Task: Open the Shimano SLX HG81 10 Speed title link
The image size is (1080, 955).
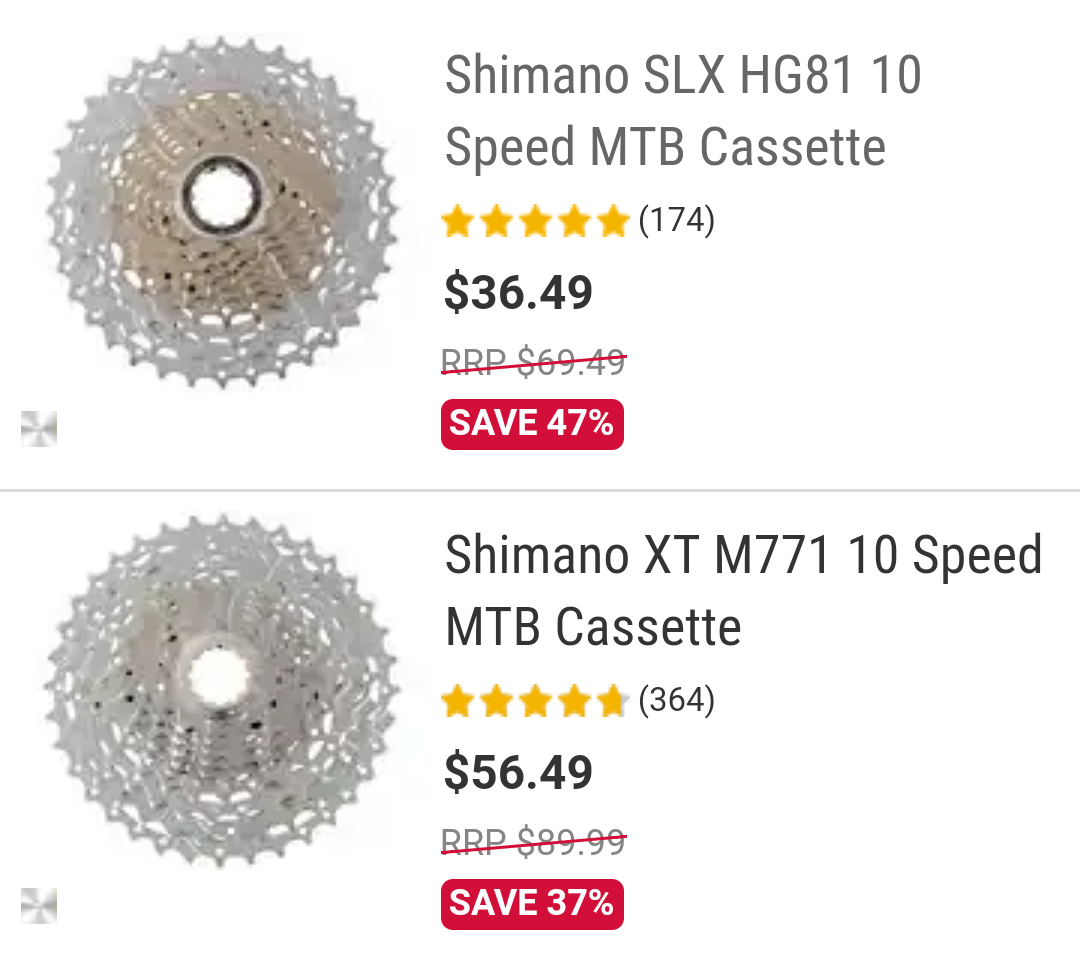Action: [x=683, y=111]
